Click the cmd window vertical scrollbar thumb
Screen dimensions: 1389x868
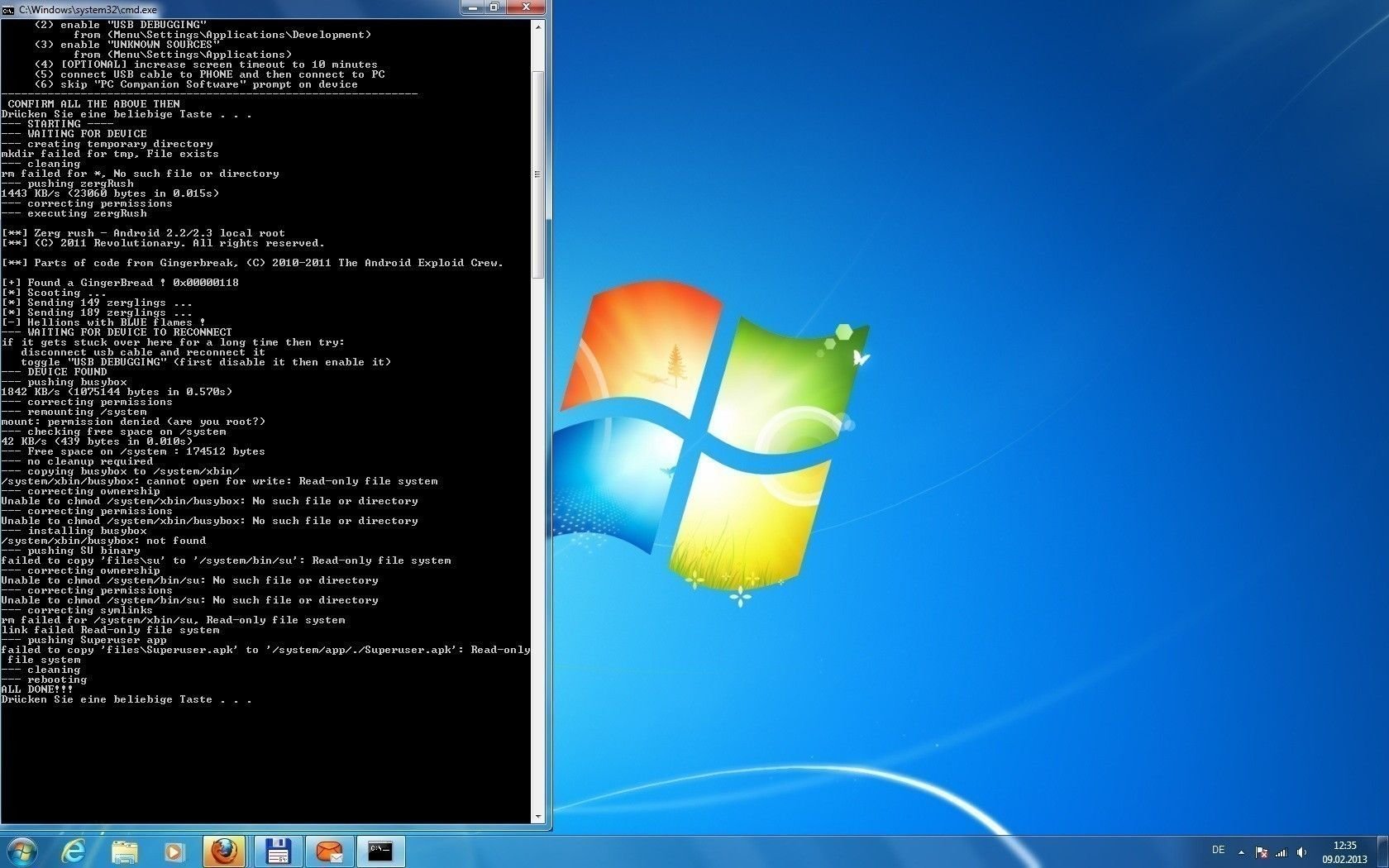[538, 174]
